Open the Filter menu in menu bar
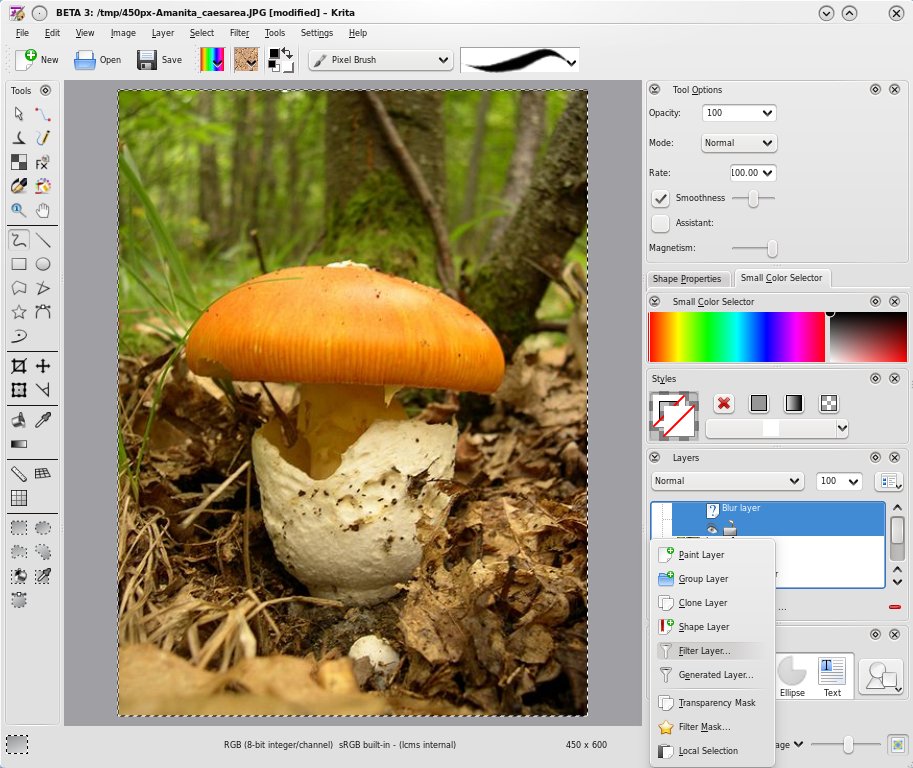 239,33
